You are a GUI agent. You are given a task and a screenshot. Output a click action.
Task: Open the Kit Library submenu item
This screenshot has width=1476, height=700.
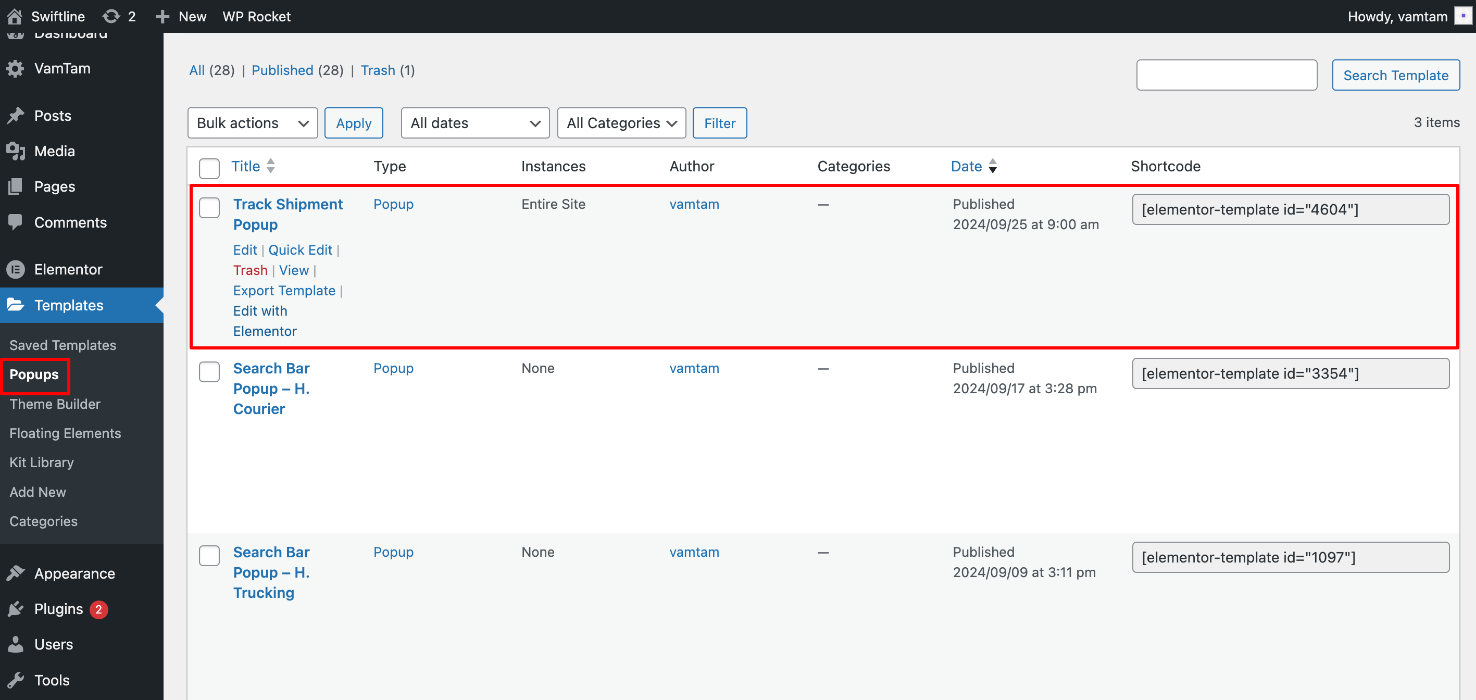click(x=41, y=462)
